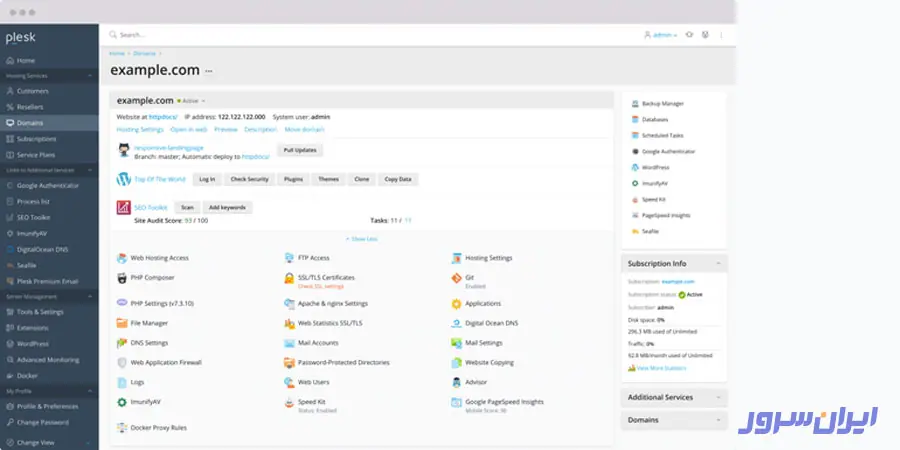Screen dimensions: 900x450
Task: Click the Speed Kit icon in grid
Action: (289, 403)
